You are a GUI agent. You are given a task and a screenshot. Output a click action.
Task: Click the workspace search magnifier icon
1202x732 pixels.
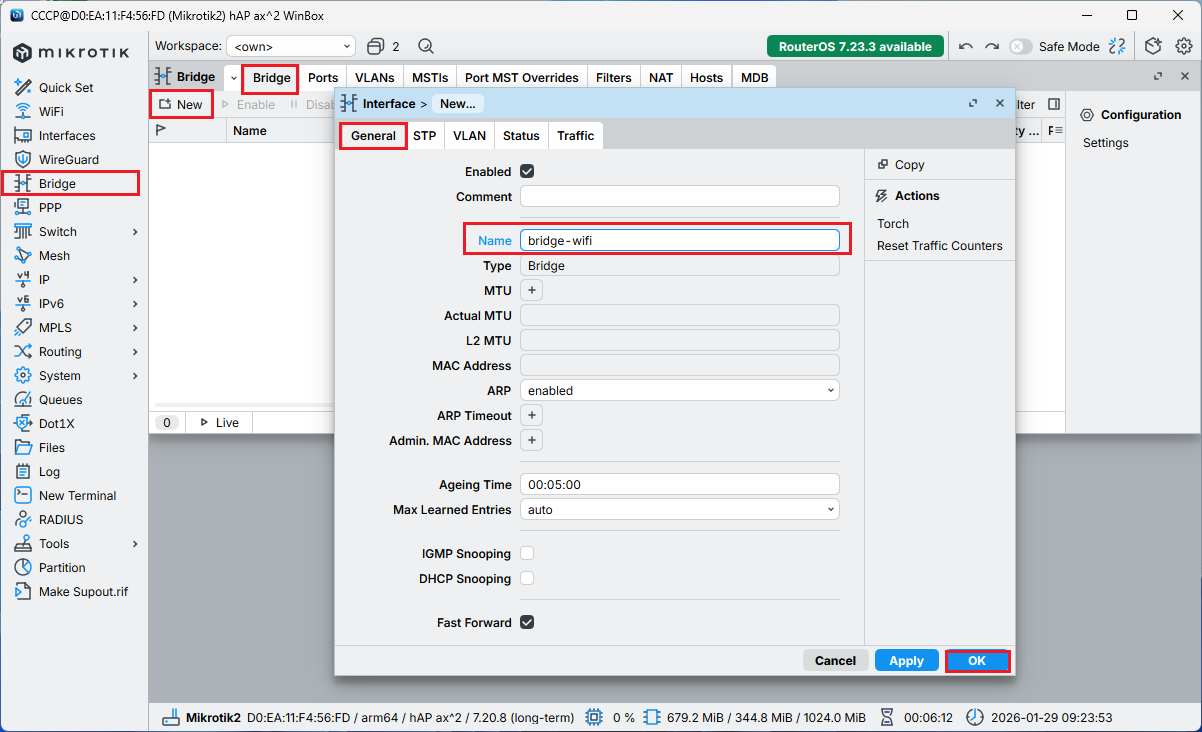tap(425, 46)
